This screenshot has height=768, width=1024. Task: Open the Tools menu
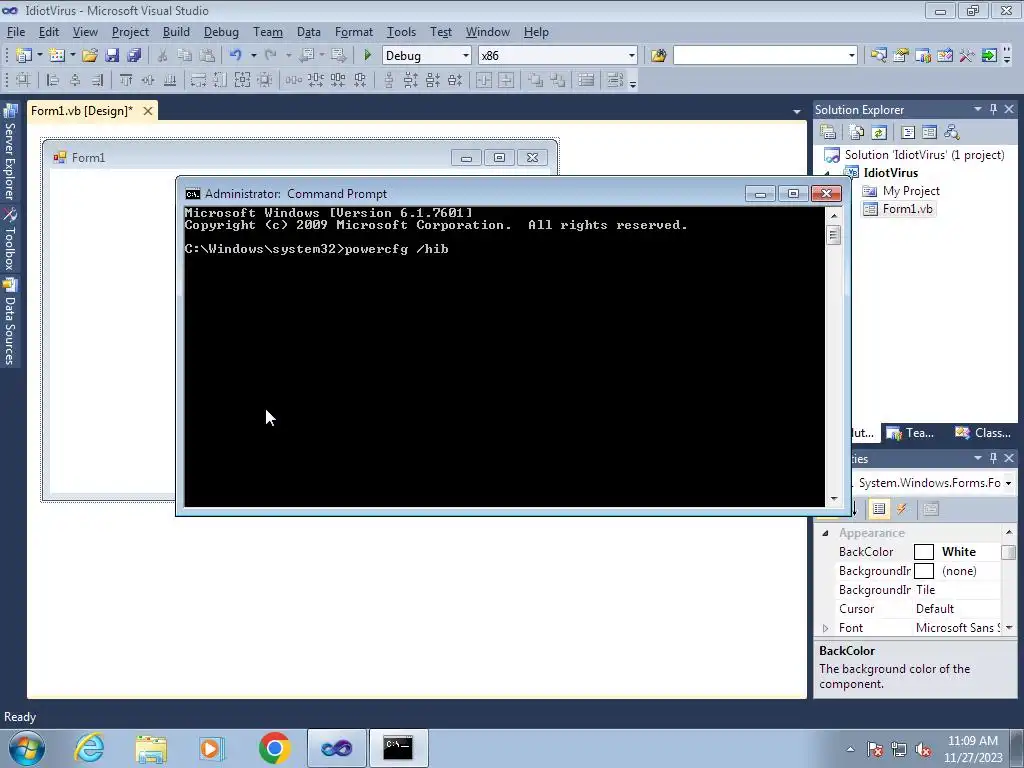(401, 32)
